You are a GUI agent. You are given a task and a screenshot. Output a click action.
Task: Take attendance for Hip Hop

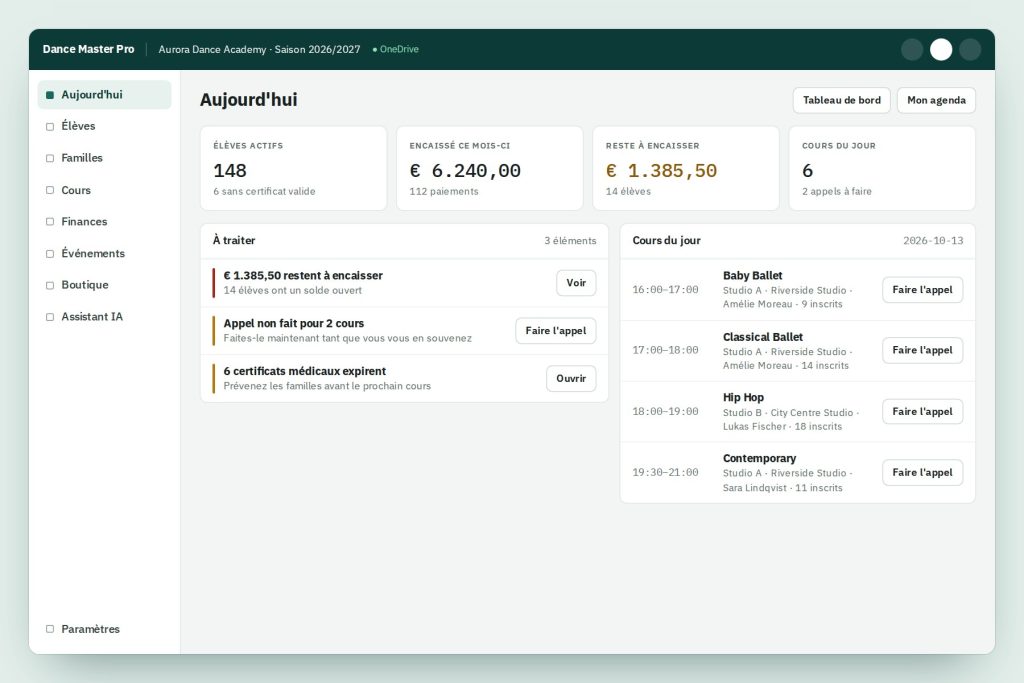tap(922, 411)
